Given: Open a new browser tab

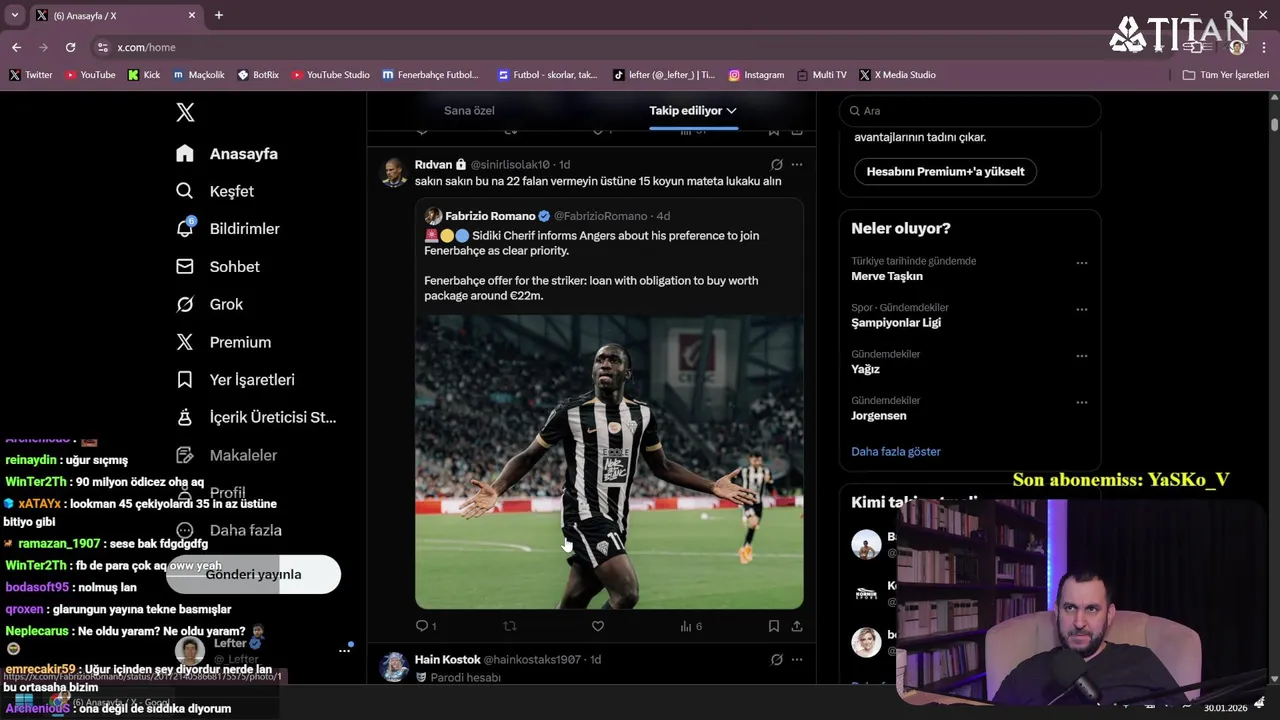Looking at the screenshot, I should click(x=219, y=15).
